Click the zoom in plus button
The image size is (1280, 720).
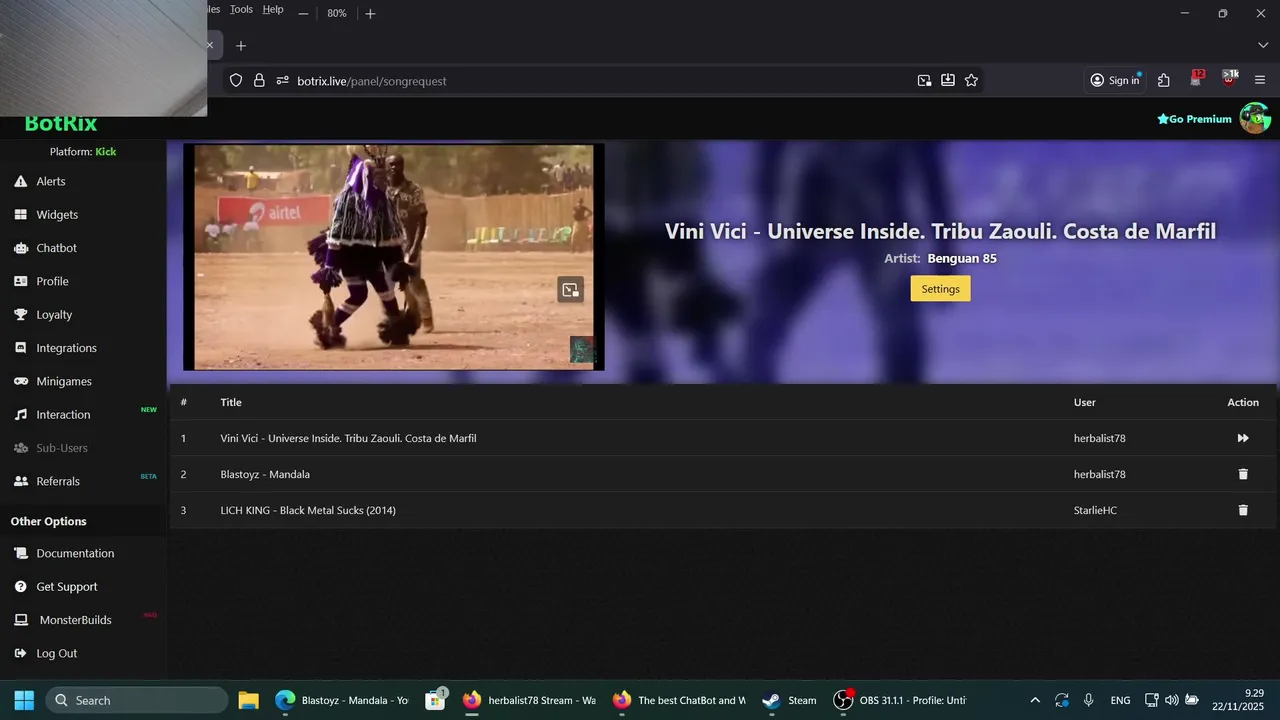(370, 13)
